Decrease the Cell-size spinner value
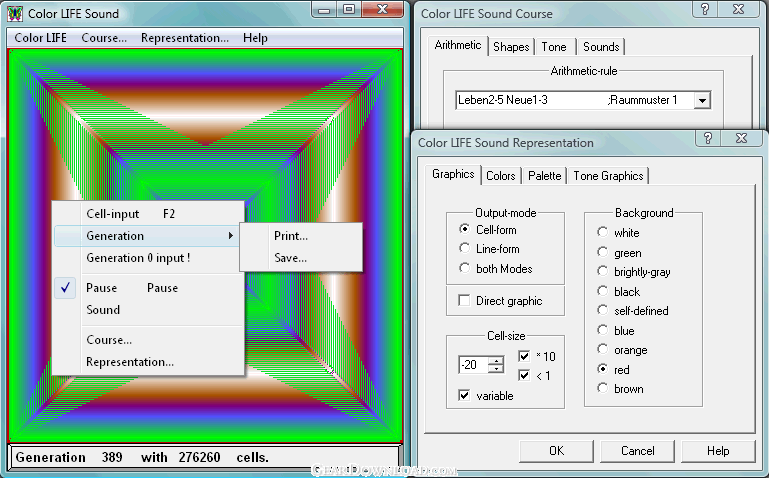This screenshot has height=478, width=769. pos(497,369)
